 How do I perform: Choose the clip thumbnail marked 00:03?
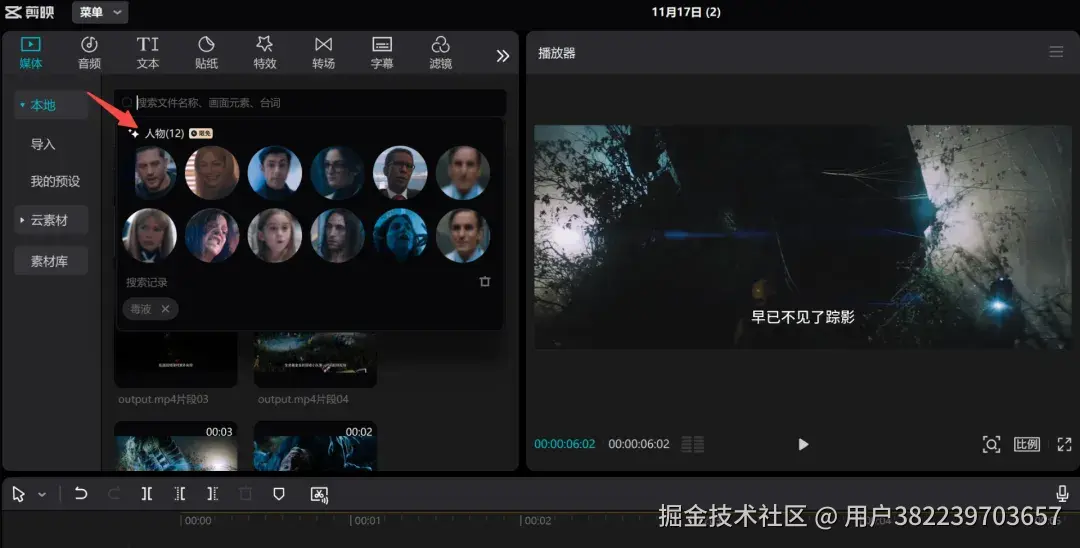click(x=176, y=446)
